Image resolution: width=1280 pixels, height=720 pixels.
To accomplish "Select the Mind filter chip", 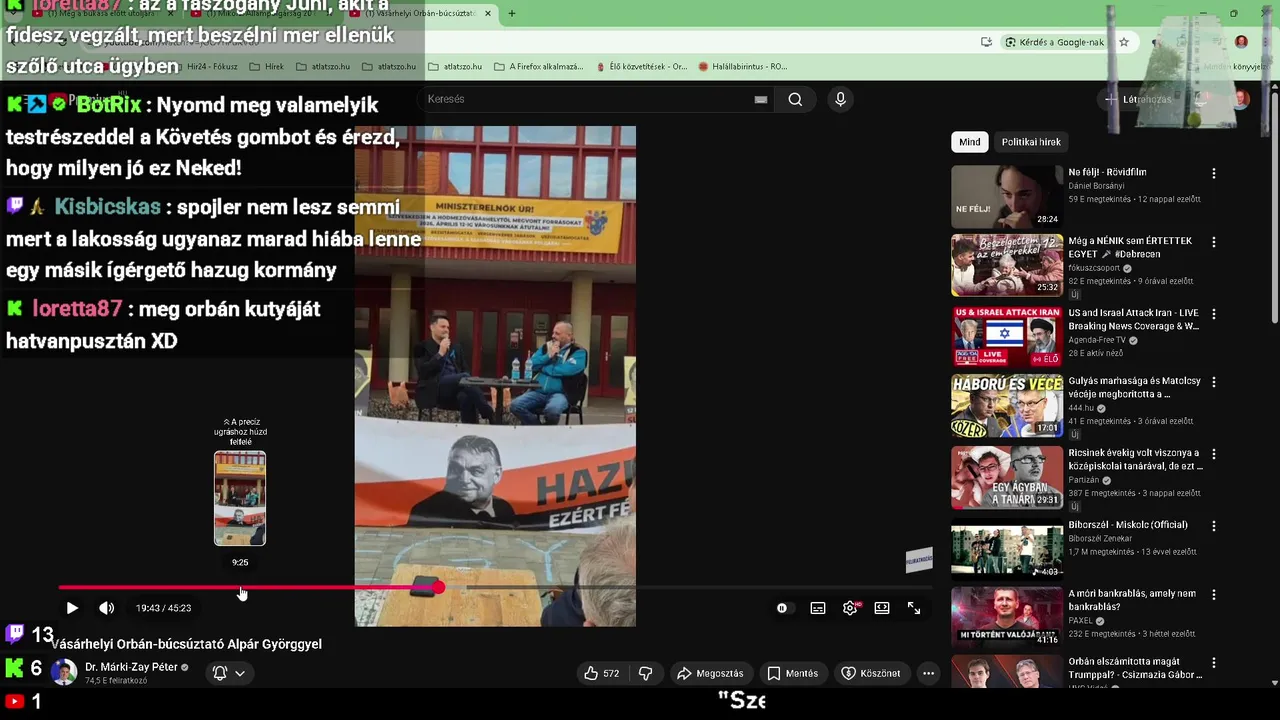I will click(970, 142).
